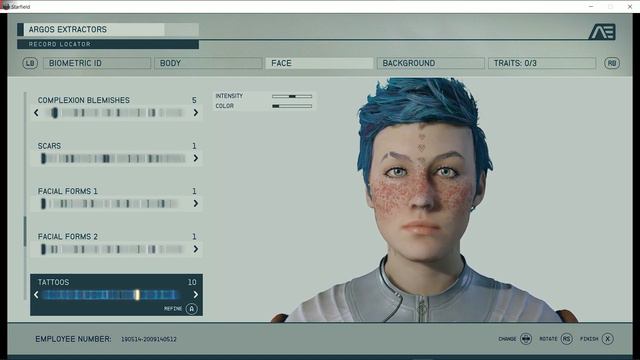Click the Record Locator bar

(108, 44)
